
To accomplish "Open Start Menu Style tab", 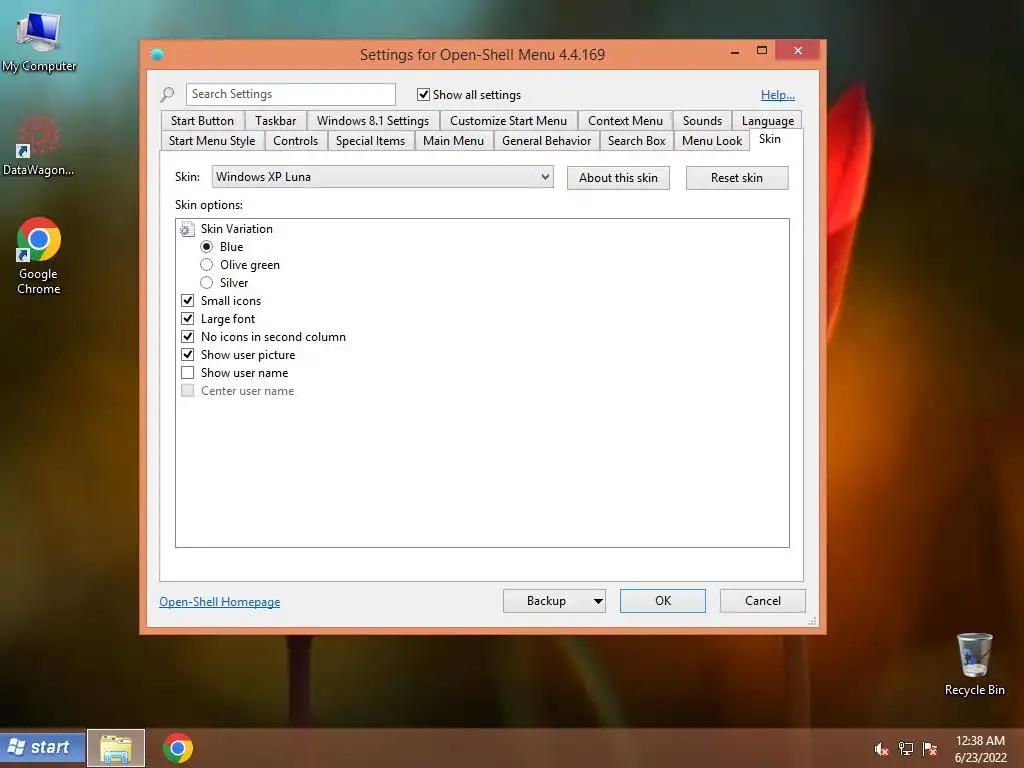I will point(212,141).
